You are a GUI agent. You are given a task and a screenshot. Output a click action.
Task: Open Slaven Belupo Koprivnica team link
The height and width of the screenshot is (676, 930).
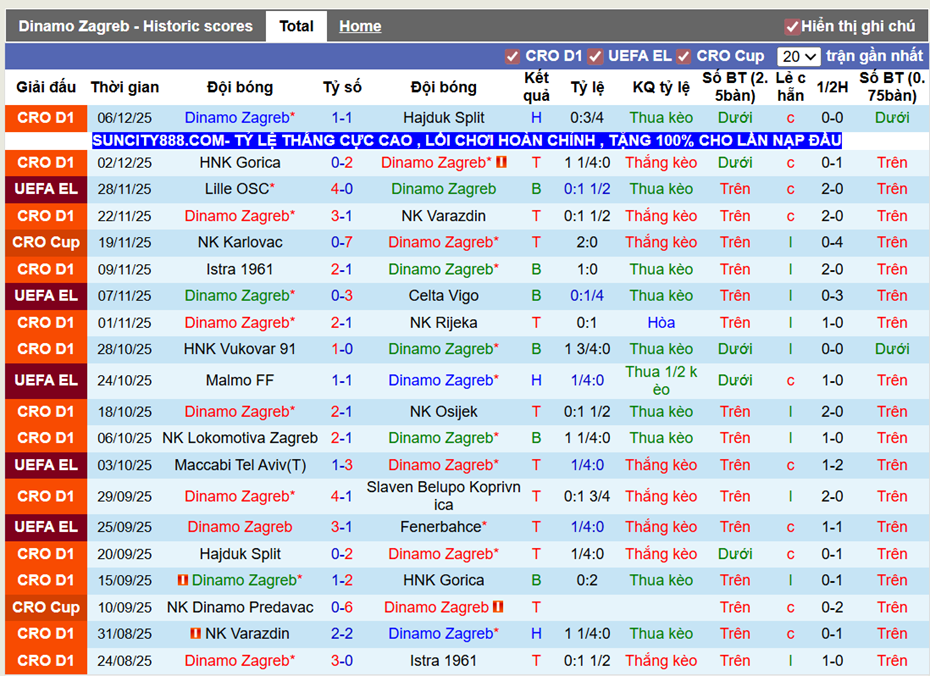point(444,496)
